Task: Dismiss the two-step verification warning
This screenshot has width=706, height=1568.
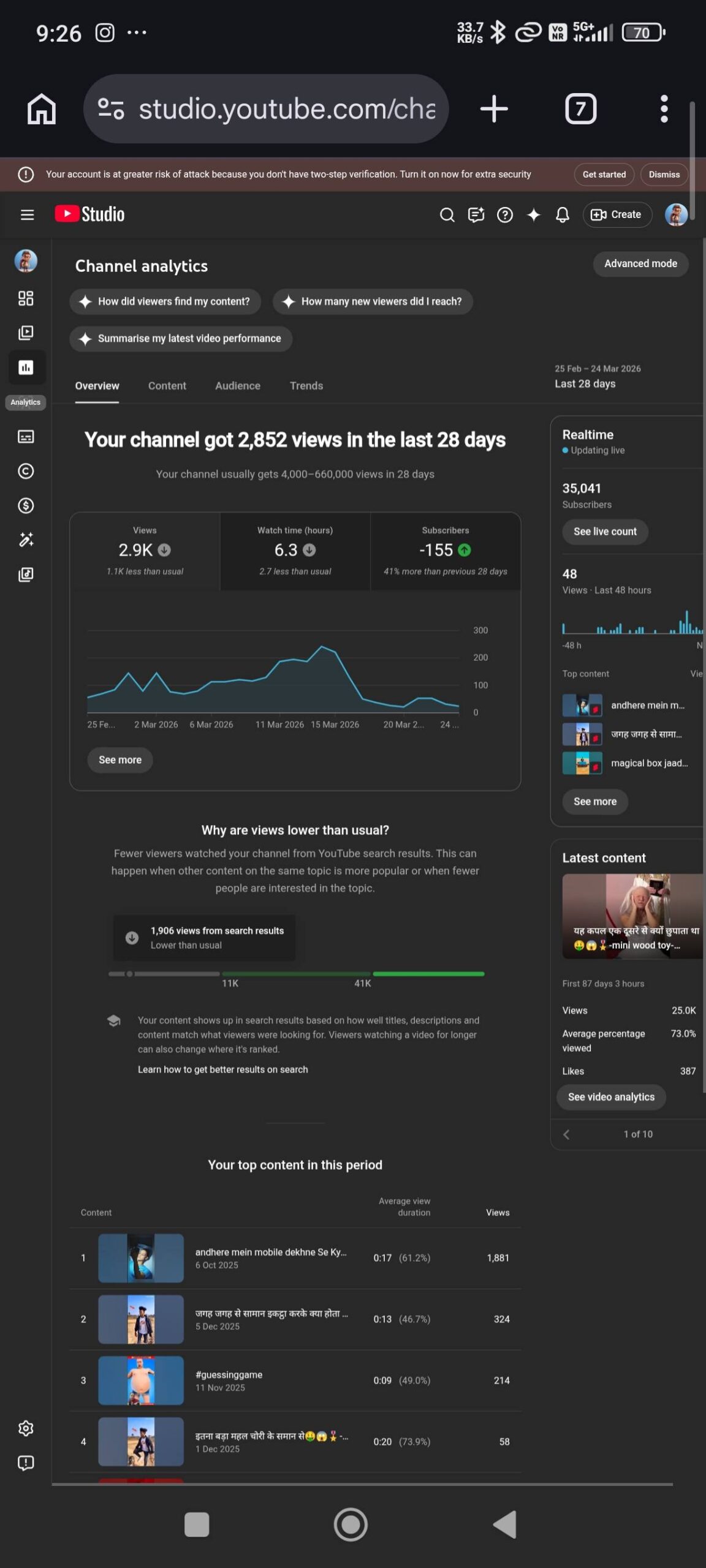Action: (x=664, y=175)
